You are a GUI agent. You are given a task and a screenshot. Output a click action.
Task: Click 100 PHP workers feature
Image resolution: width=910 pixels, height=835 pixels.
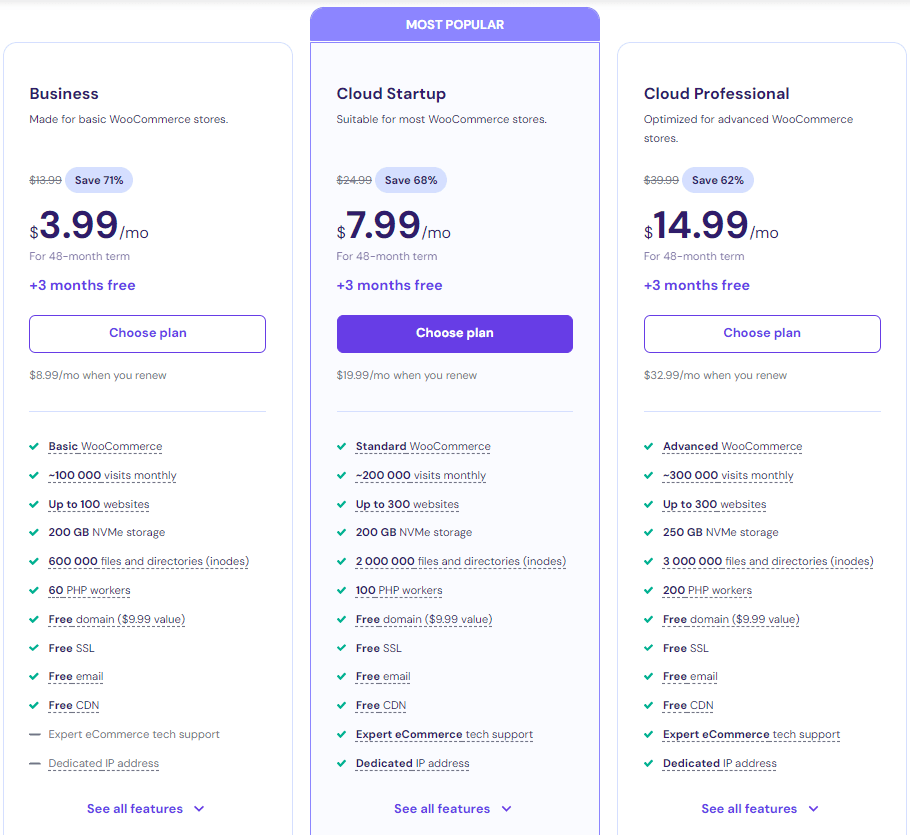(399, 590)
